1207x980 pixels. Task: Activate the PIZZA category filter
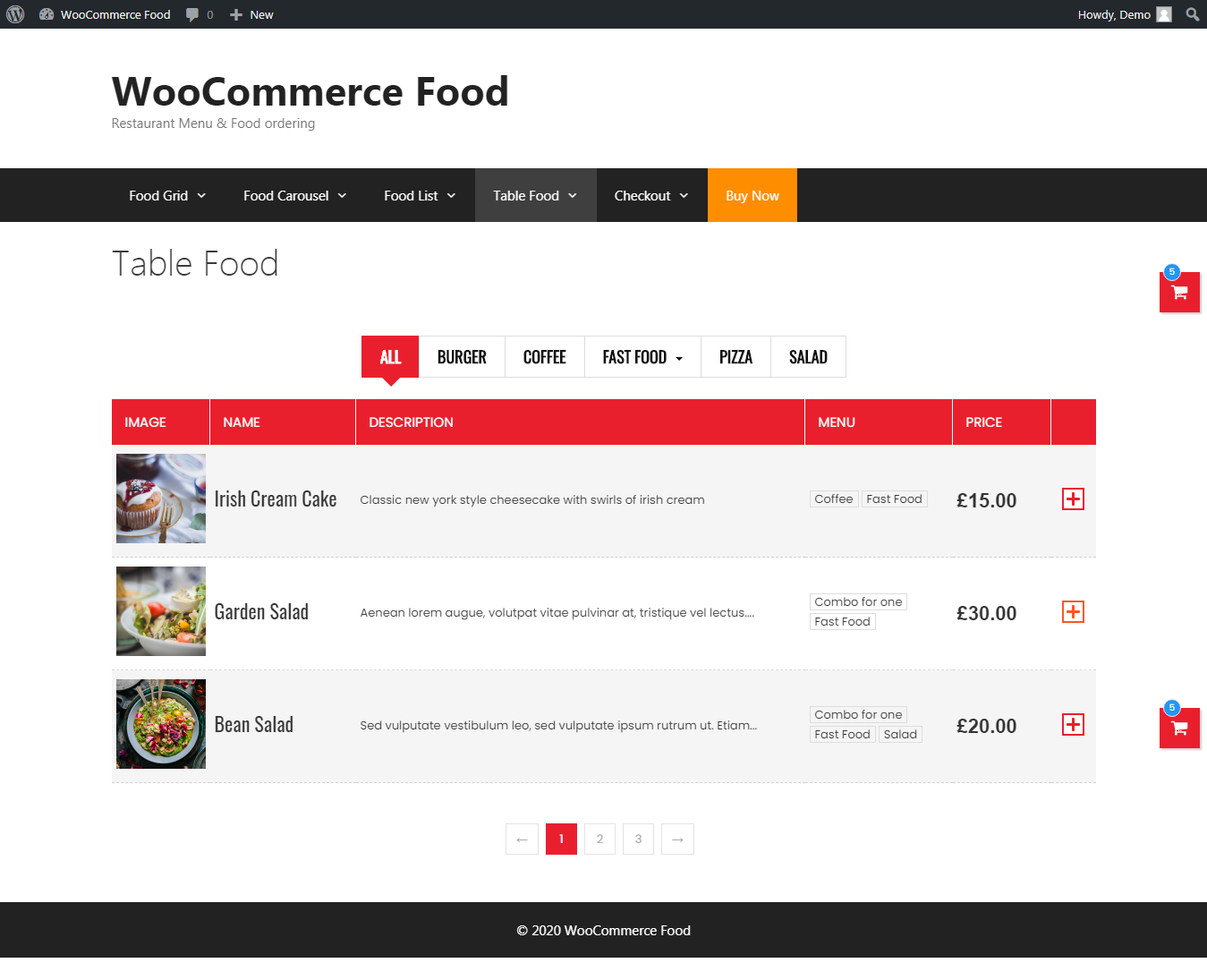coord(735,356)
